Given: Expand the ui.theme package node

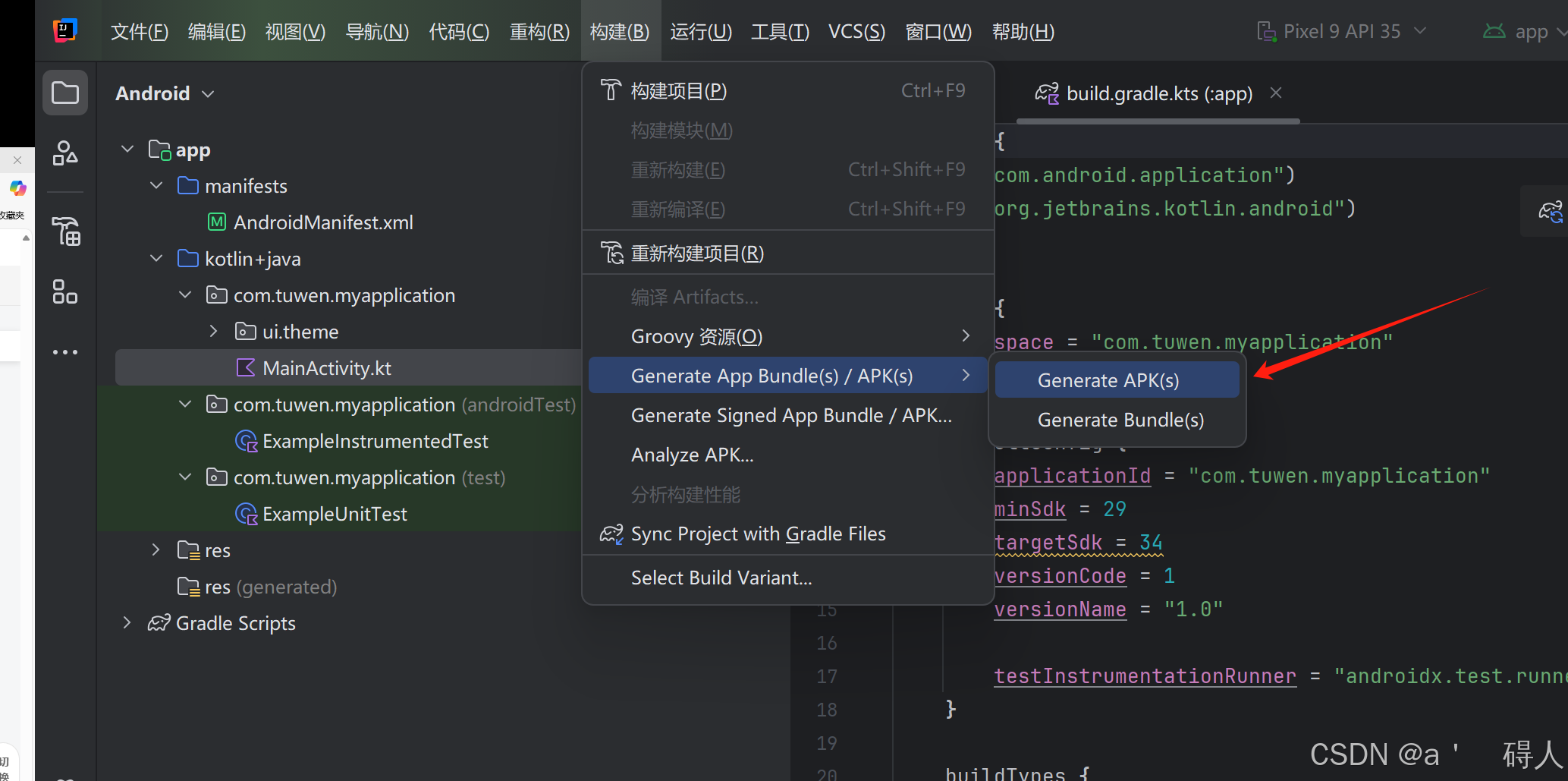Looking at the screenshot, I should pyautogui.click(x=214, y=332).
